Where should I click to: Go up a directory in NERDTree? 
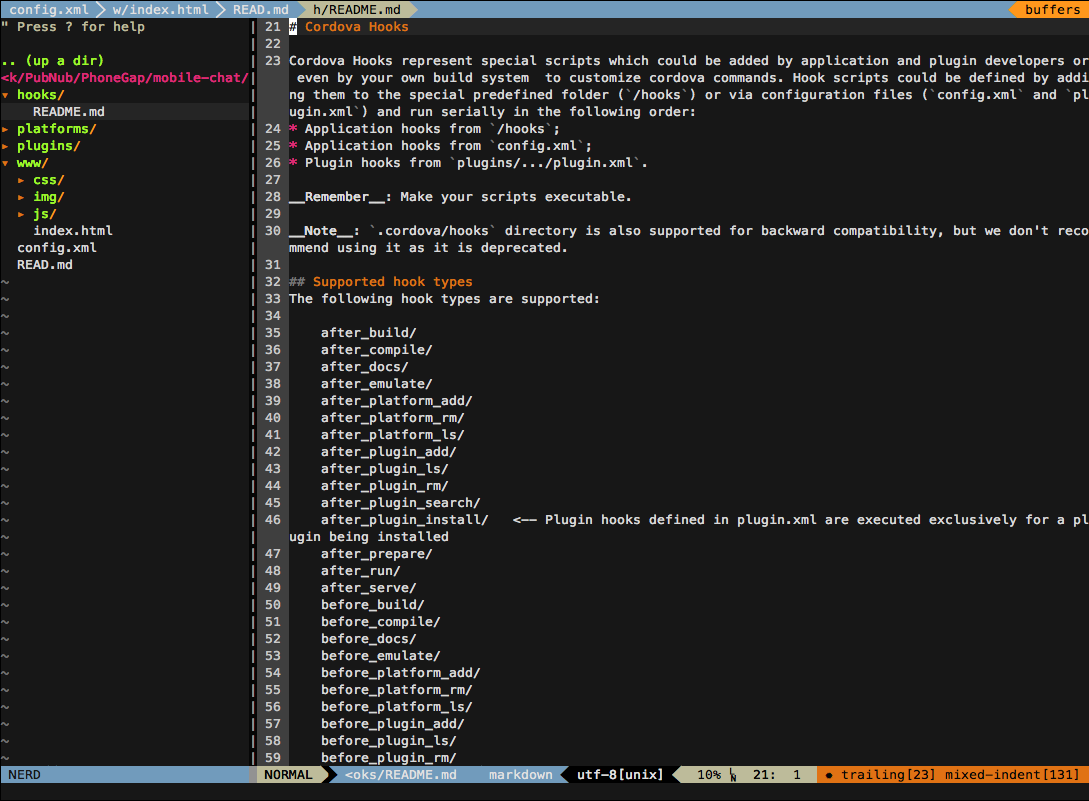pyautogui.click(x=52, y=61)
